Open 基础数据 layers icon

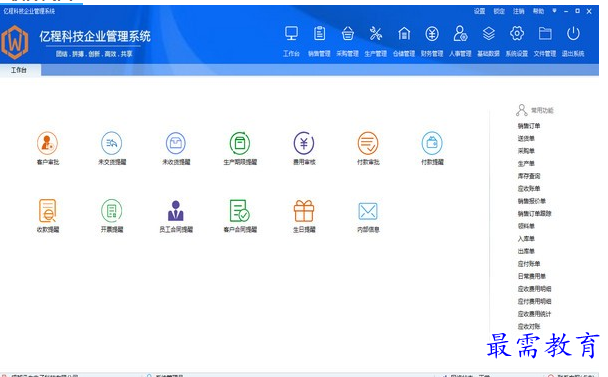(x=489, y=34)
